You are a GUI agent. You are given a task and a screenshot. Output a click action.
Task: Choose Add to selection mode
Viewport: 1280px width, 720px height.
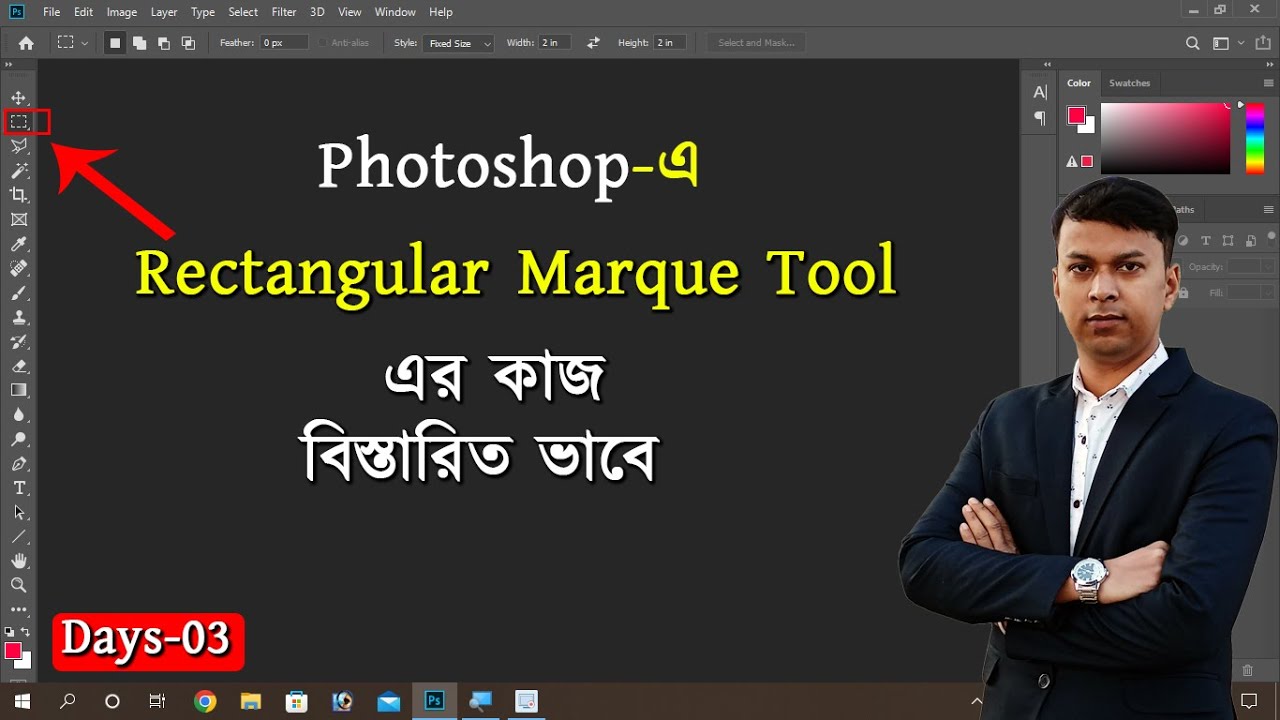(x=139, y=43)
